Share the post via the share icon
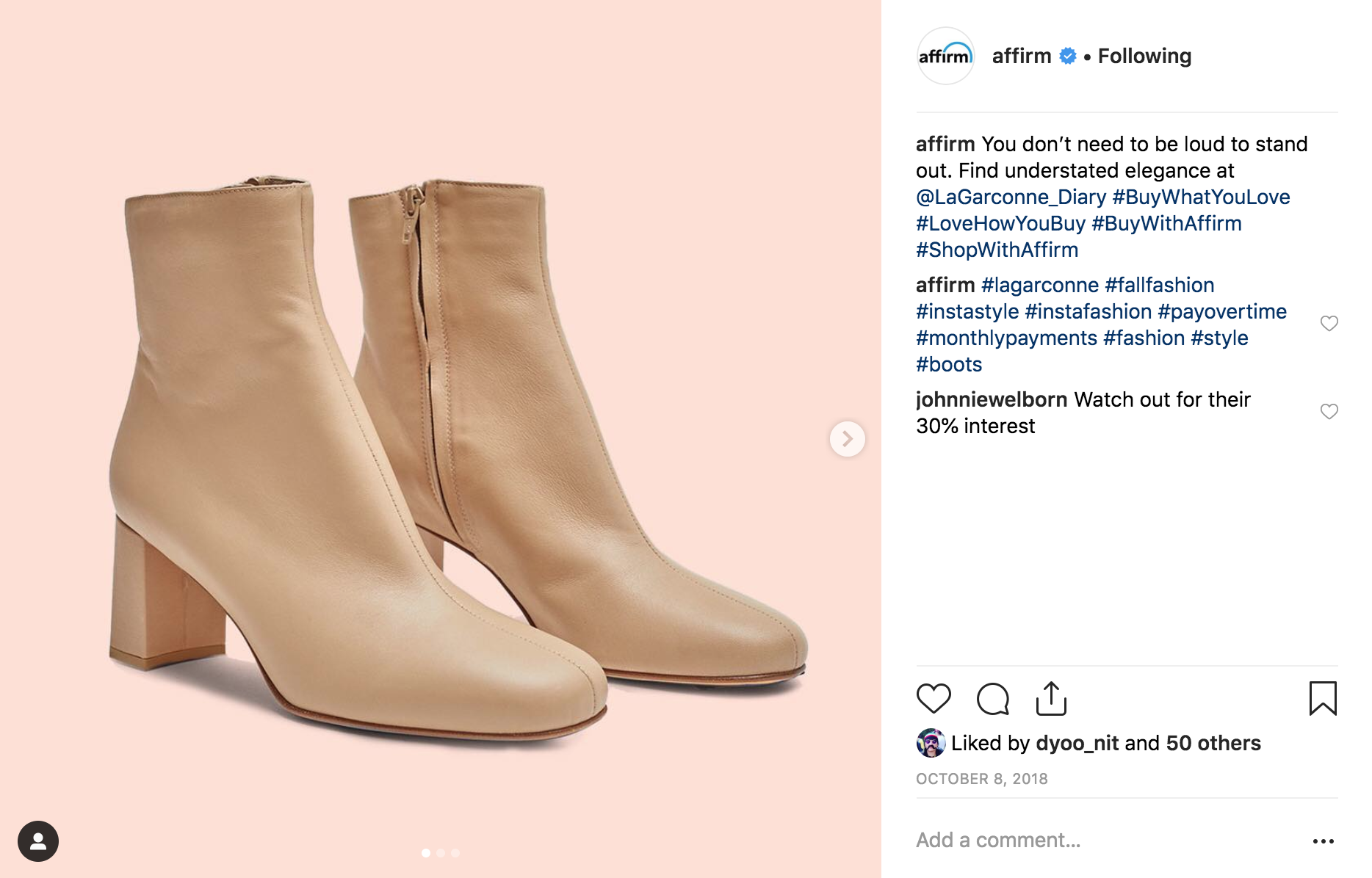This screenshot has width=1372, height=878. [x=1051, y=698]
